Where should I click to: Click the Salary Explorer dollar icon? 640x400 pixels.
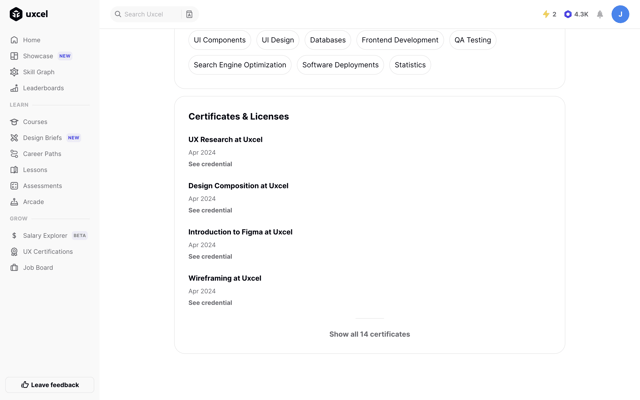[14, 236]
